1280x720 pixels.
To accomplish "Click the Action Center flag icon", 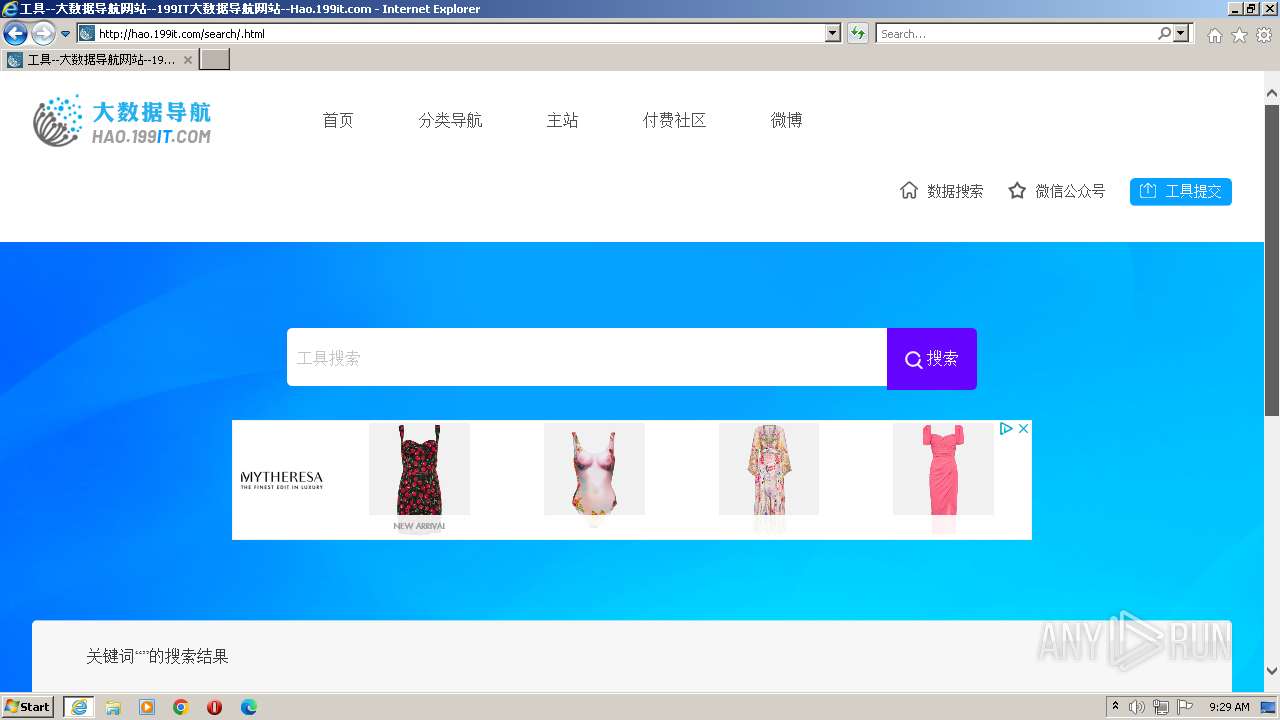I will pyautogui.click(x=1185, y=707).
